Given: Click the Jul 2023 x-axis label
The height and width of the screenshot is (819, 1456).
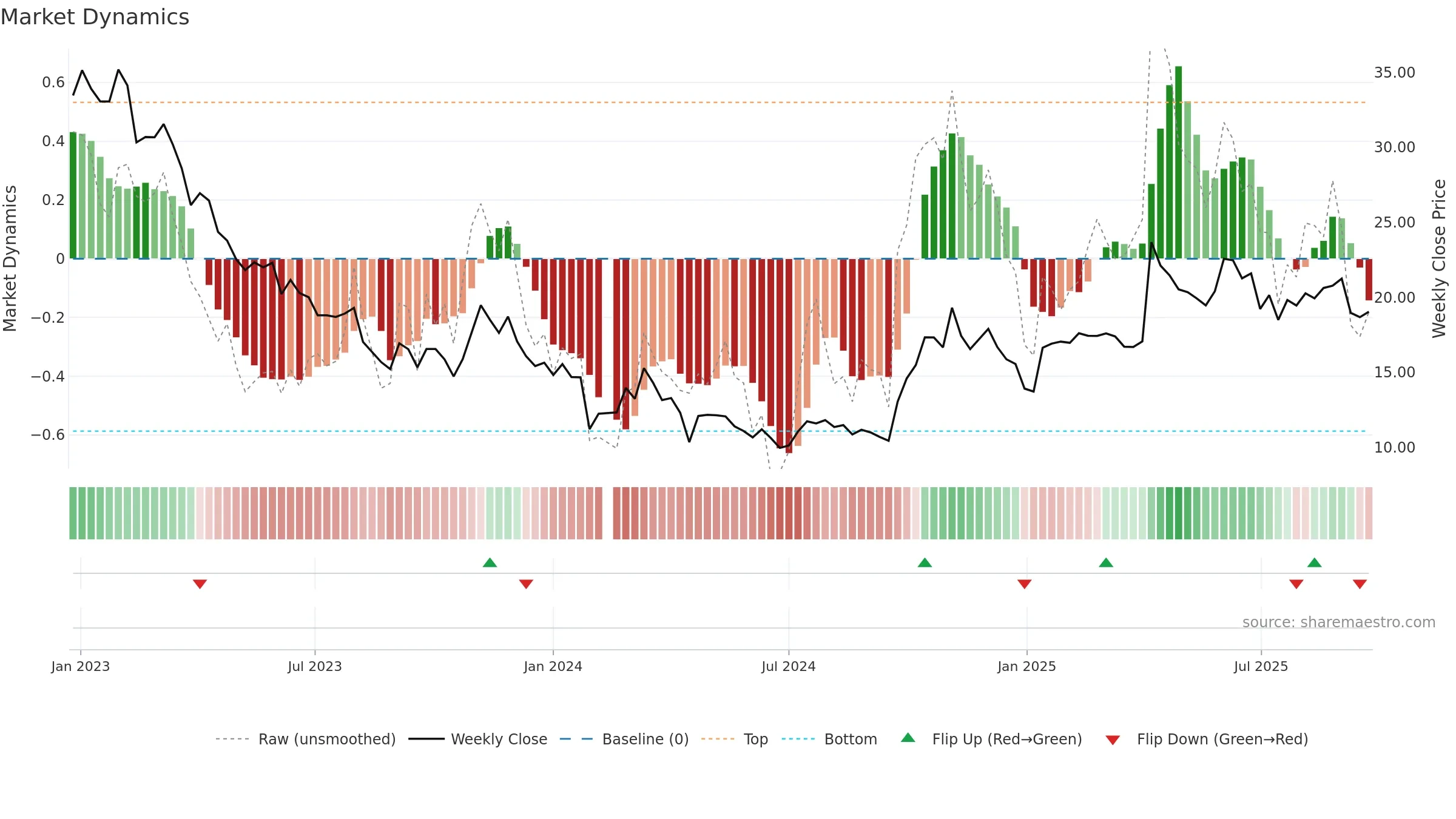Looking at the screenshot, I should point(315,666).
